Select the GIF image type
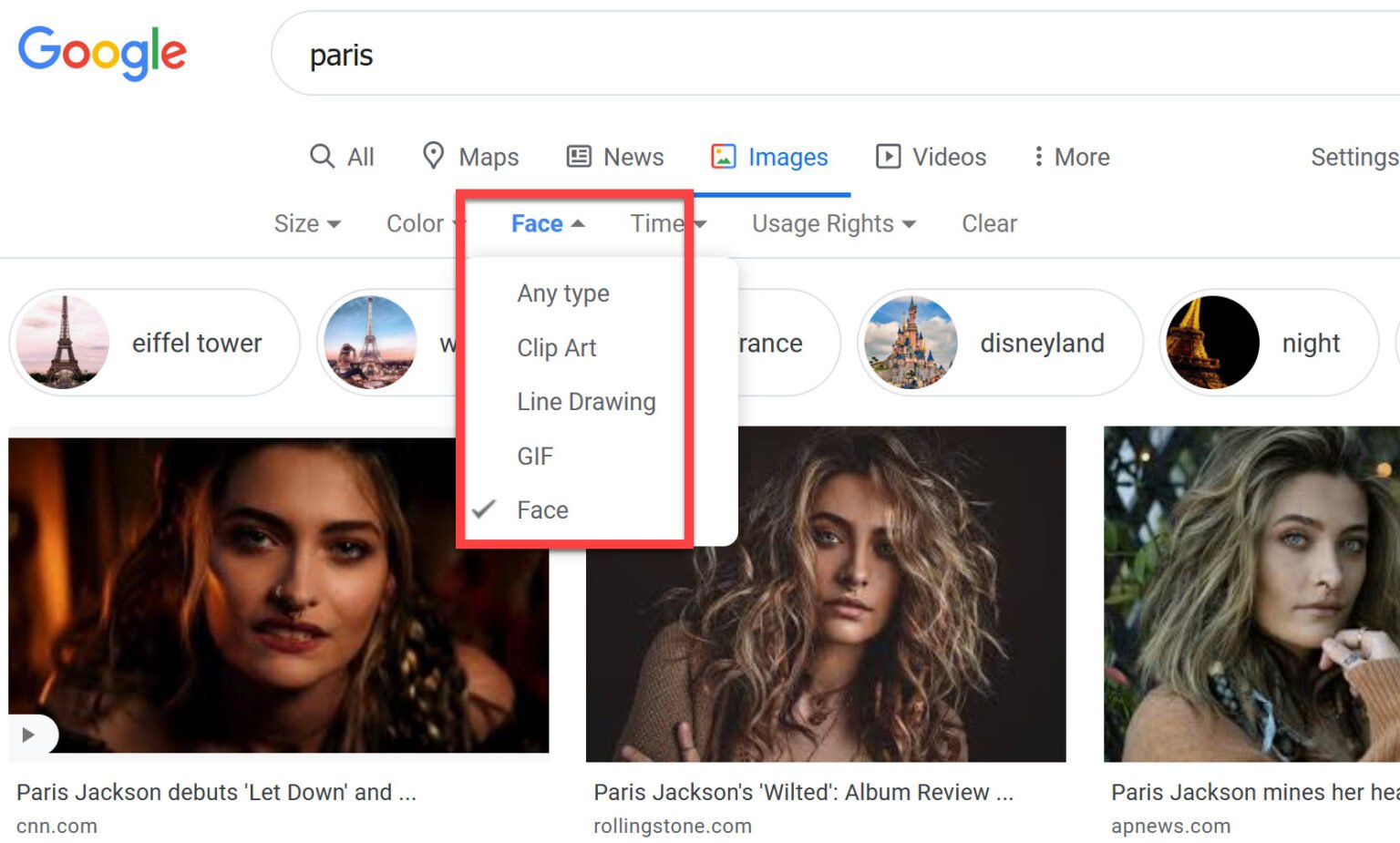This screenshot has width=1400, height=843. tap(535, 456)
